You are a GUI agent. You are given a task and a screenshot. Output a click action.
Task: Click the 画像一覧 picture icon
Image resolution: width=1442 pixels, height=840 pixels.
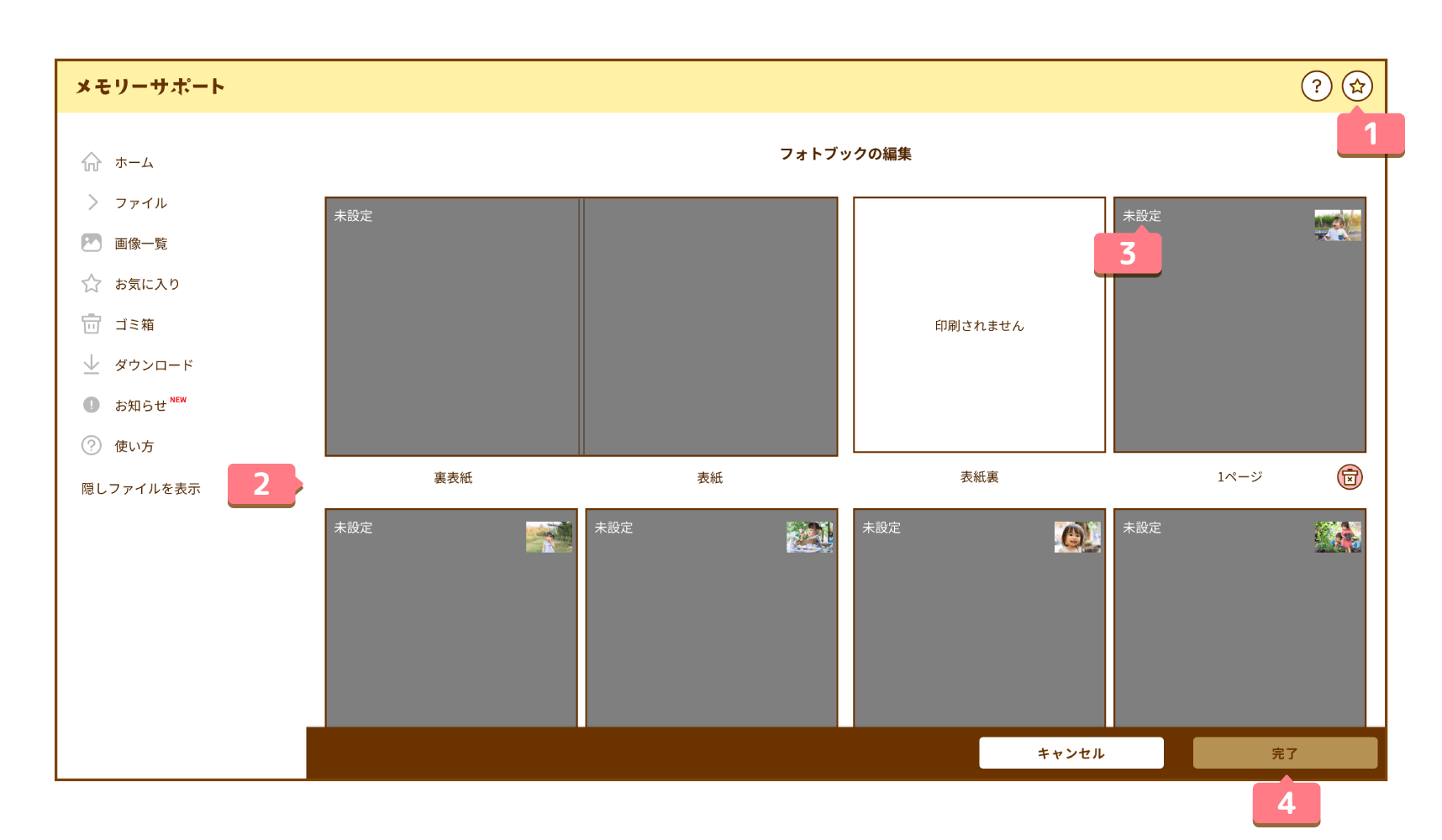92,243
